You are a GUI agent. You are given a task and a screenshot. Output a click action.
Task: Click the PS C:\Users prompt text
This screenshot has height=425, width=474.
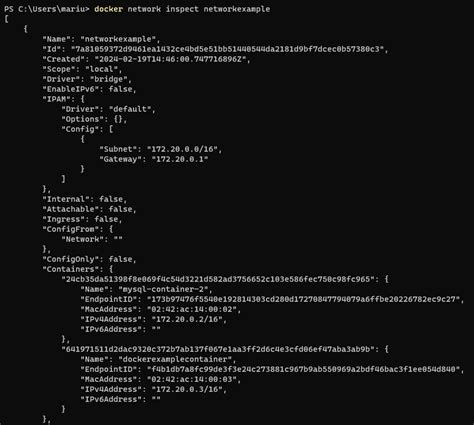(x=47, y=9)
